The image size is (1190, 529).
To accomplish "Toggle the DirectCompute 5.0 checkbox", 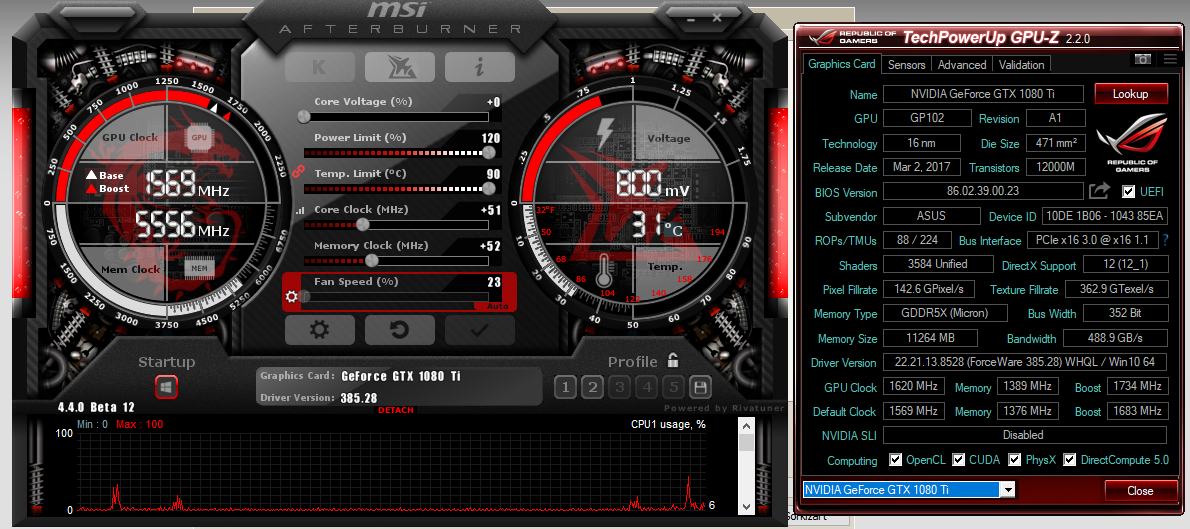I will click(x=1070, y=460).
